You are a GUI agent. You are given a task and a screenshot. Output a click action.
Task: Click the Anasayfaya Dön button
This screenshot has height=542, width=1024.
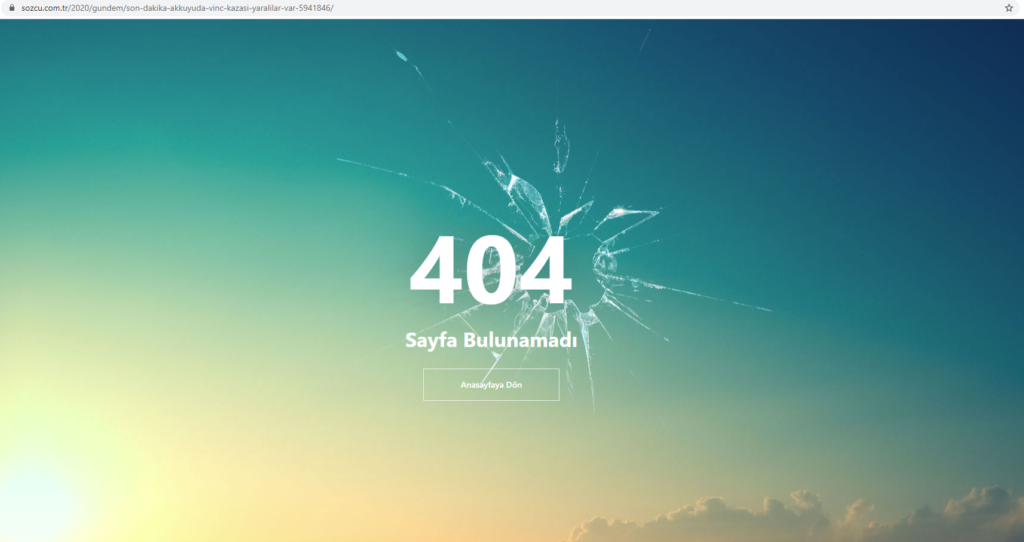[x=491, y=385]
